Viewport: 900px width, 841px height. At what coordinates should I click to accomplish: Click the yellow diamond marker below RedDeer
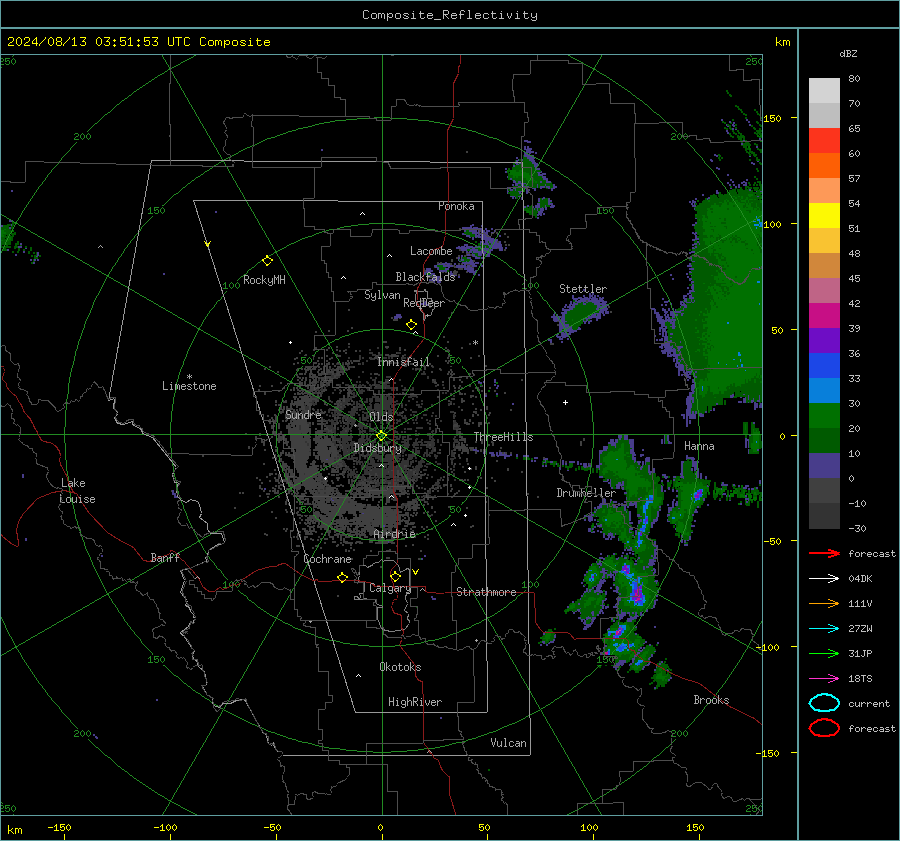tap(411, 325)
